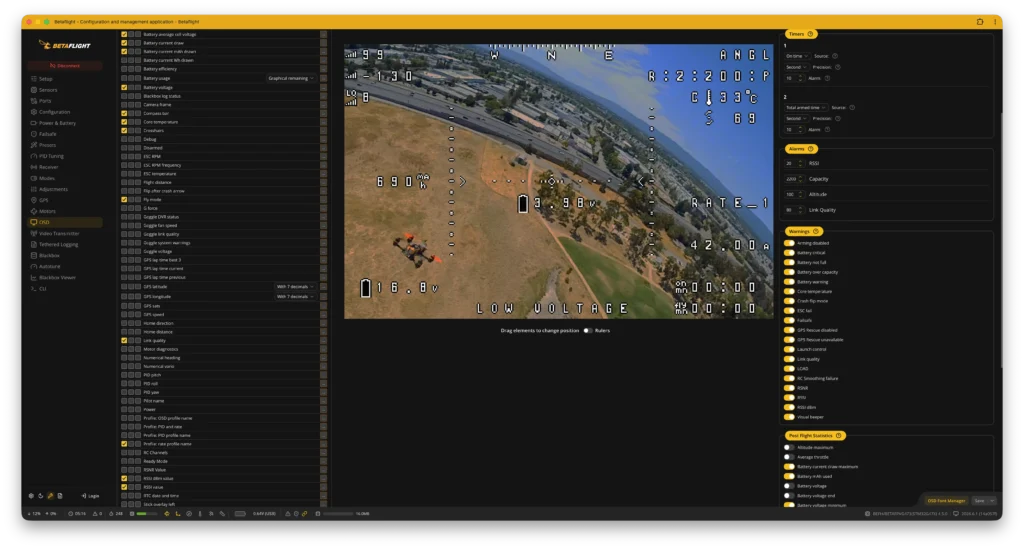Click the dark mode icon beside settings gear
The width and height of the screenshot is (1024, 549).
pos(40,495)
